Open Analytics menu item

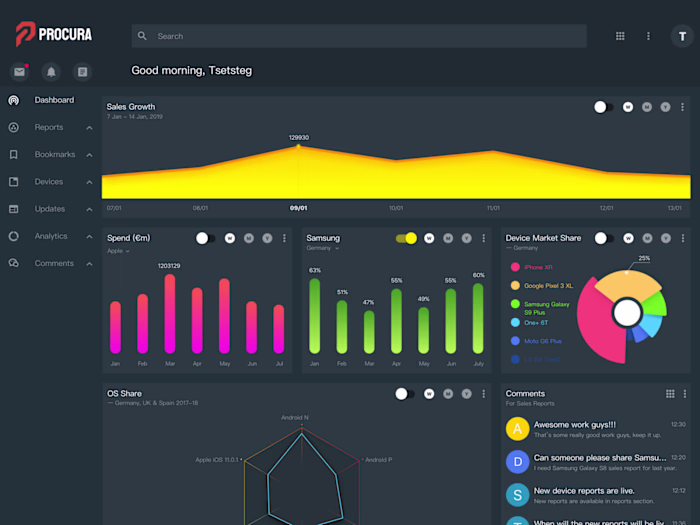51,236
